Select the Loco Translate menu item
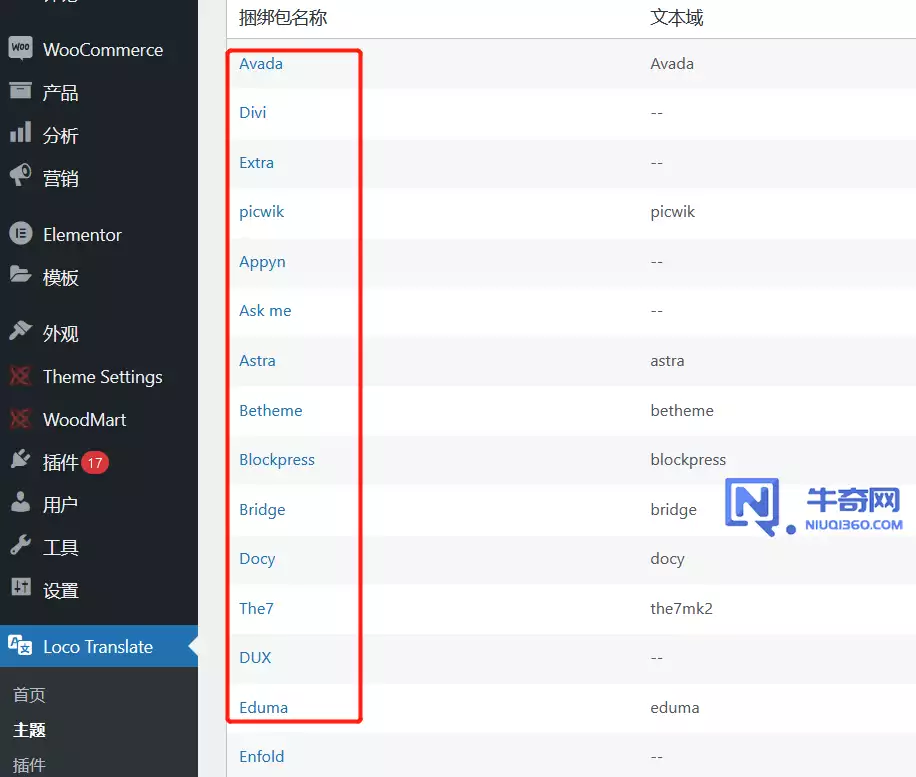Viewport: 916px width, 777px height. tap(99, 646)
